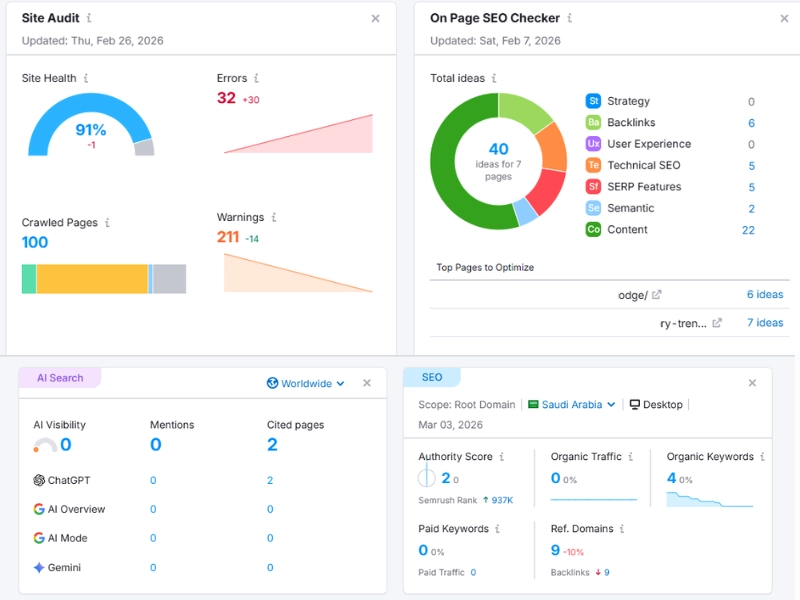Click the Total ideas donut chart center
The width and height of the screenshot is (800, 600).
coord(498,161)
